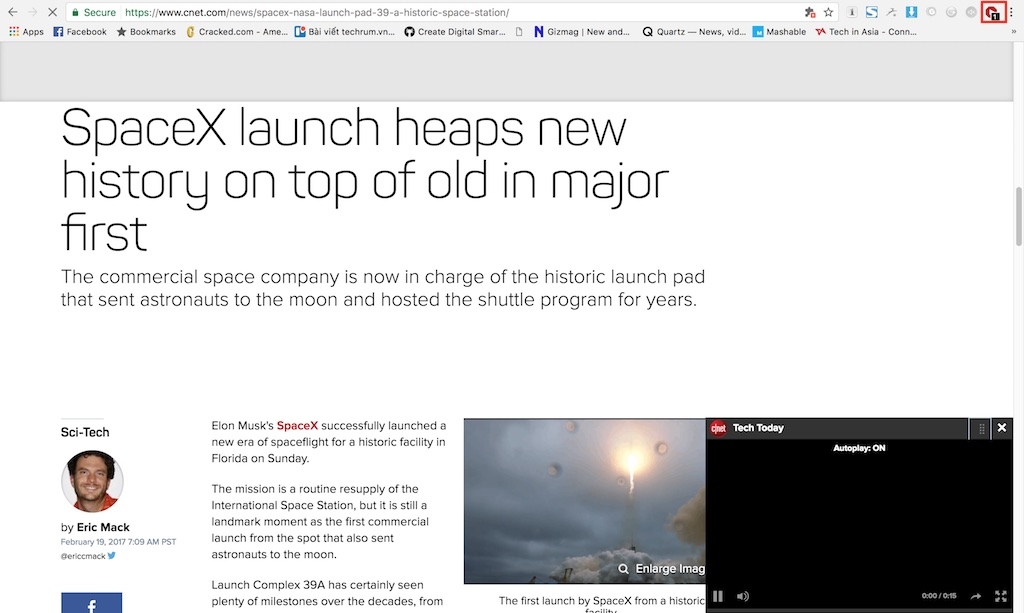Follow the red SpaceX link in the article
Image resolution: width=1024 pixels, height=613 pixels.
point(297,426)
